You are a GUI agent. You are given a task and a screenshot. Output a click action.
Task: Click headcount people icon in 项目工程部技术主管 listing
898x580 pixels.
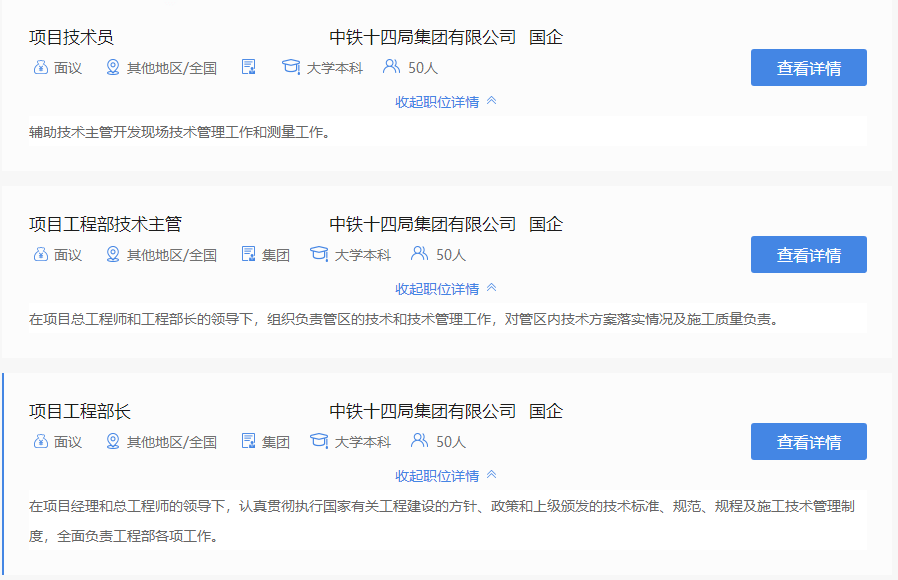click(x=419, y=255)
